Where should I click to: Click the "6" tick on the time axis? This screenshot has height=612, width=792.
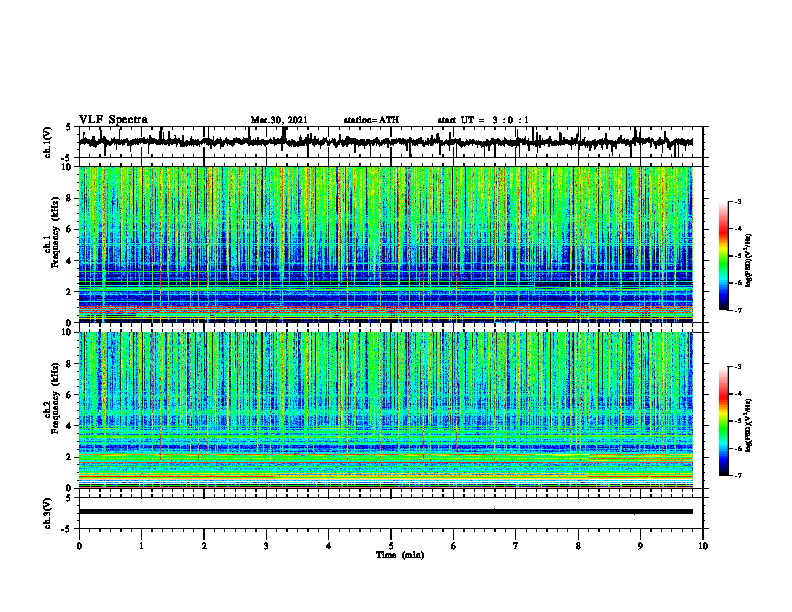(454, 546)
